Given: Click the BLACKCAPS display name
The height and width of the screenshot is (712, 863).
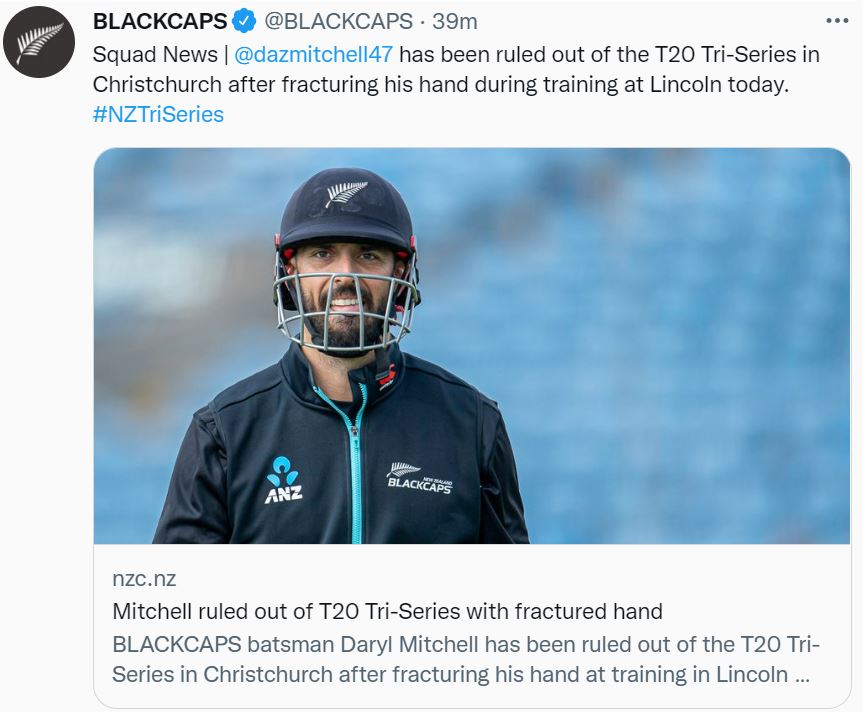Looking at the screenshot, I should 160,21.
